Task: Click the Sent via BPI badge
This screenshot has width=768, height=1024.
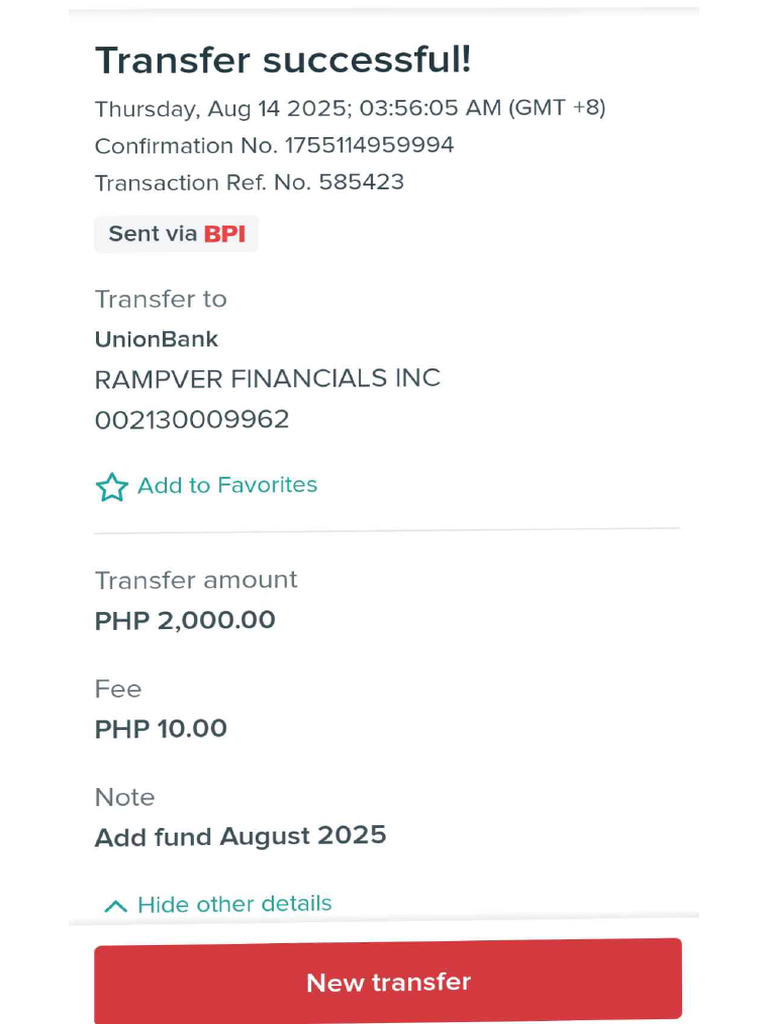Action: 176,234
